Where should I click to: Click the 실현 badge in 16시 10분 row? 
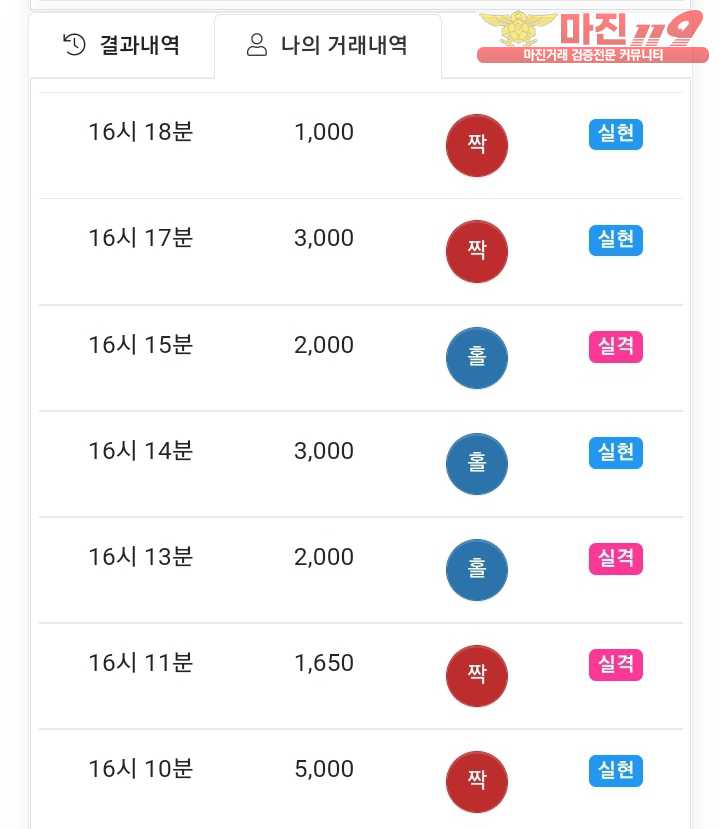615,771
